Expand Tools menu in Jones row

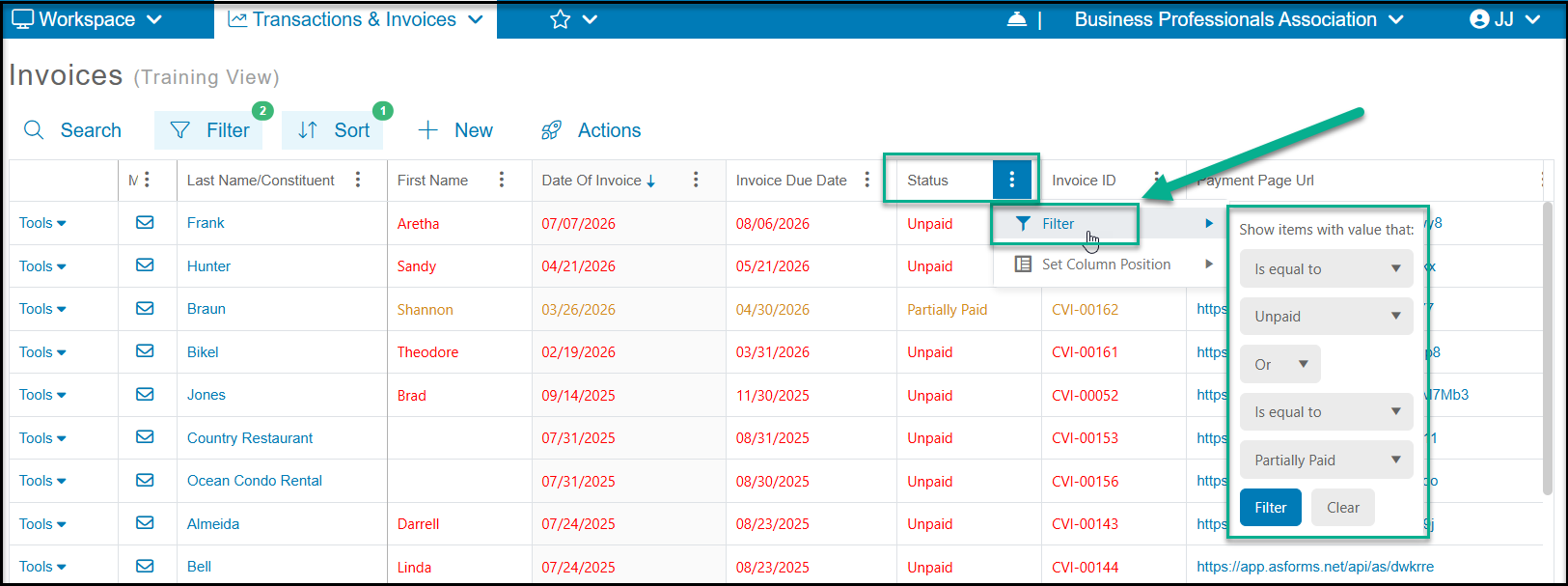pos(42,395)
